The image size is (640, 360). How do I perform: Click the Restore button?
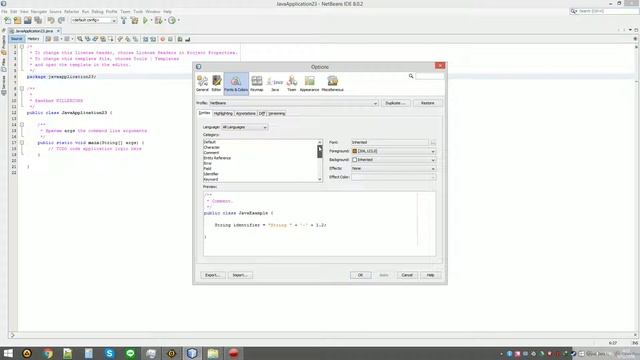(427, 103)
